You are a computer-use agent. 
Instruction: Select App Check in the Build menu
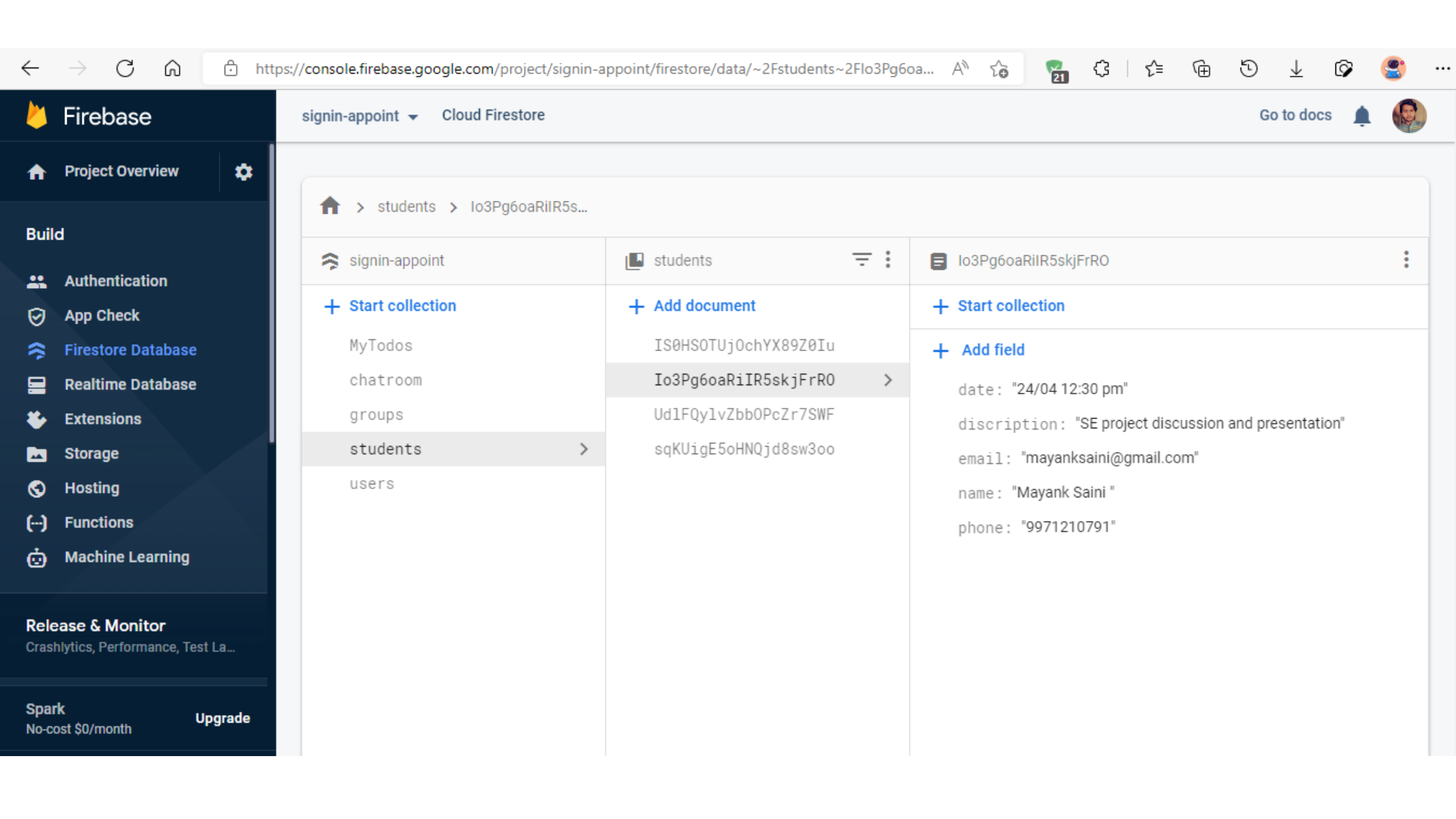pyautogui.click(x=102, y=315)
